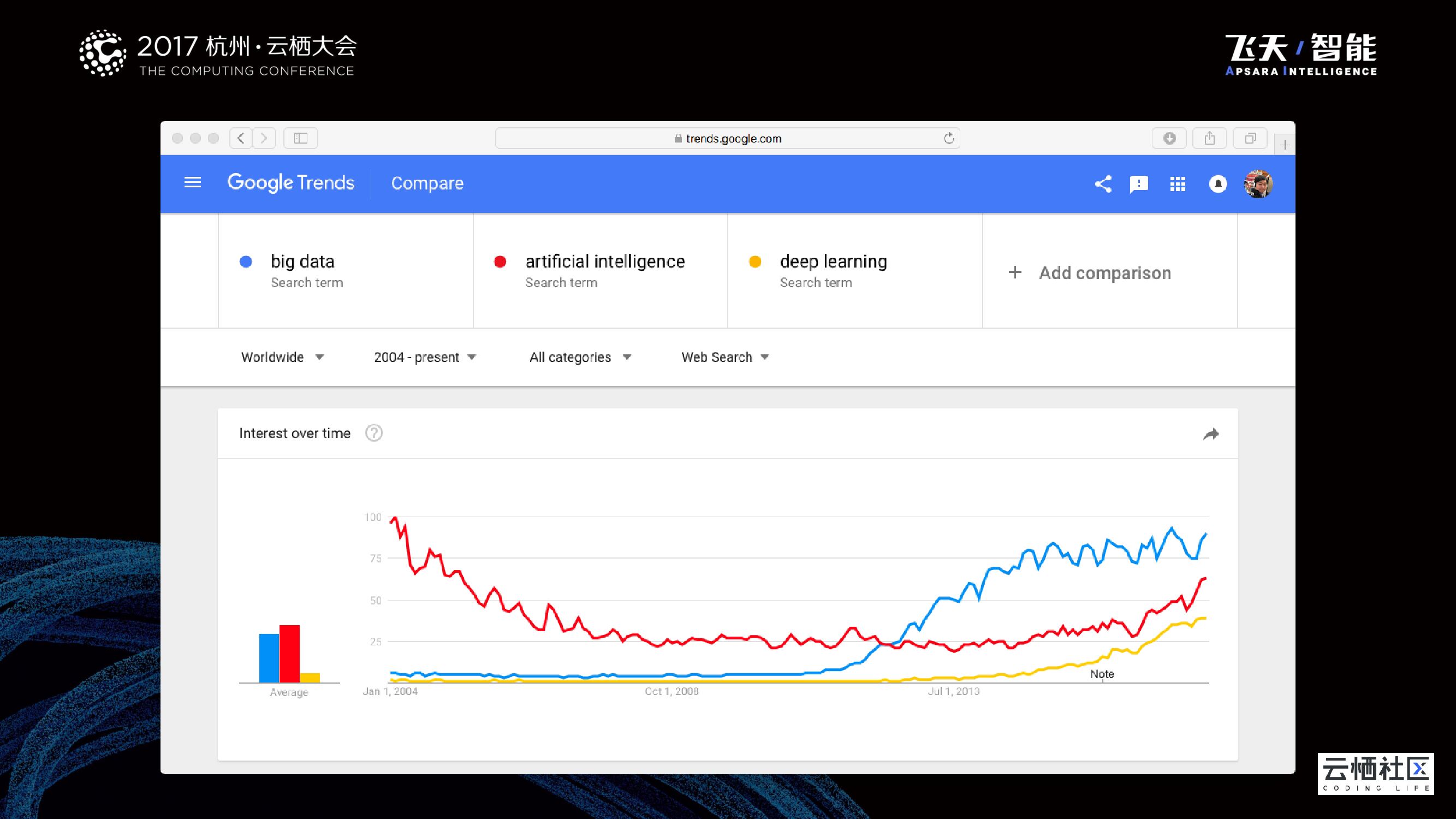Select the big data search term
Screen dimensions: 1456x819
302,262
